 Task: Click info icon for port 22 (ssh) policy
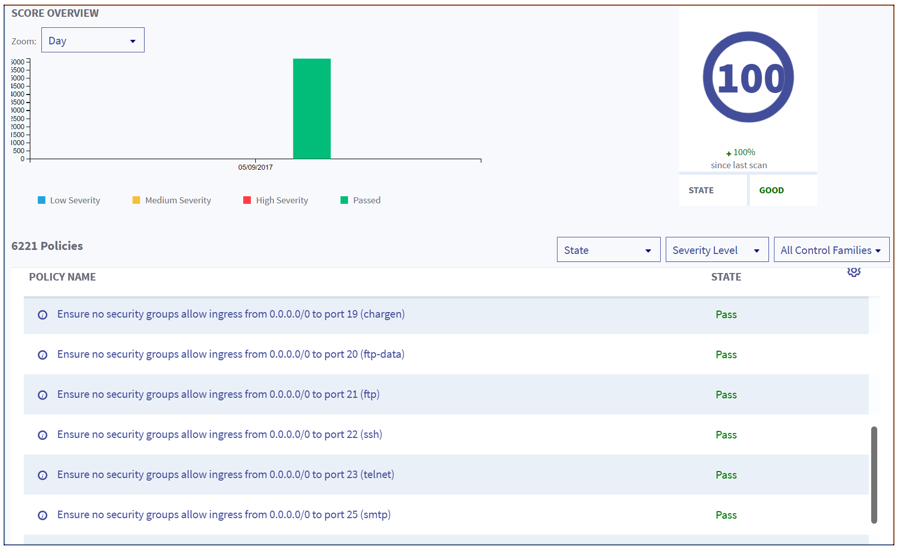[x=42, y=435]
